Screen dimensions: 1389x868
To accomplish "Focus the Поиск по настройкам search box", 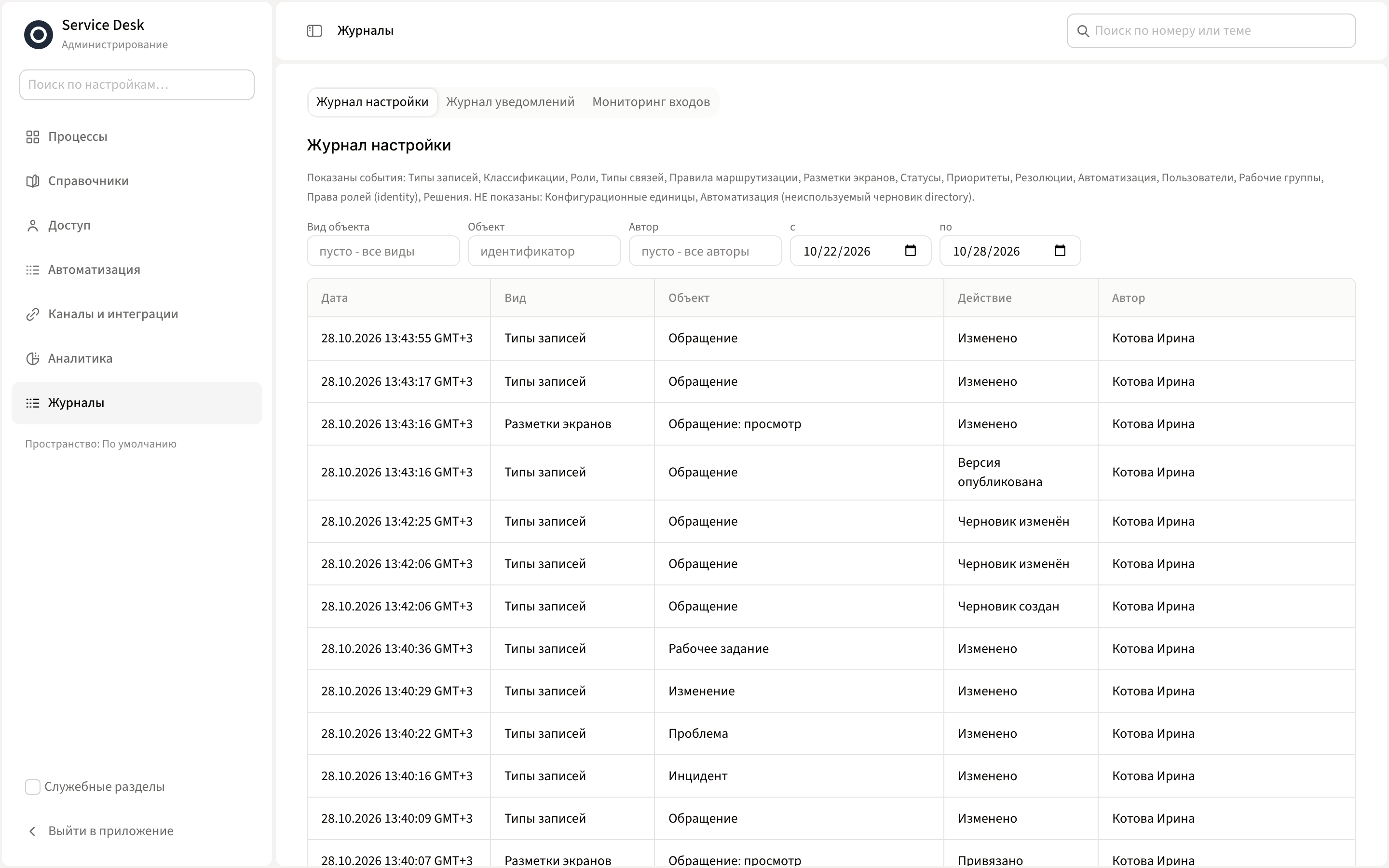I will [x=136, y=85].
